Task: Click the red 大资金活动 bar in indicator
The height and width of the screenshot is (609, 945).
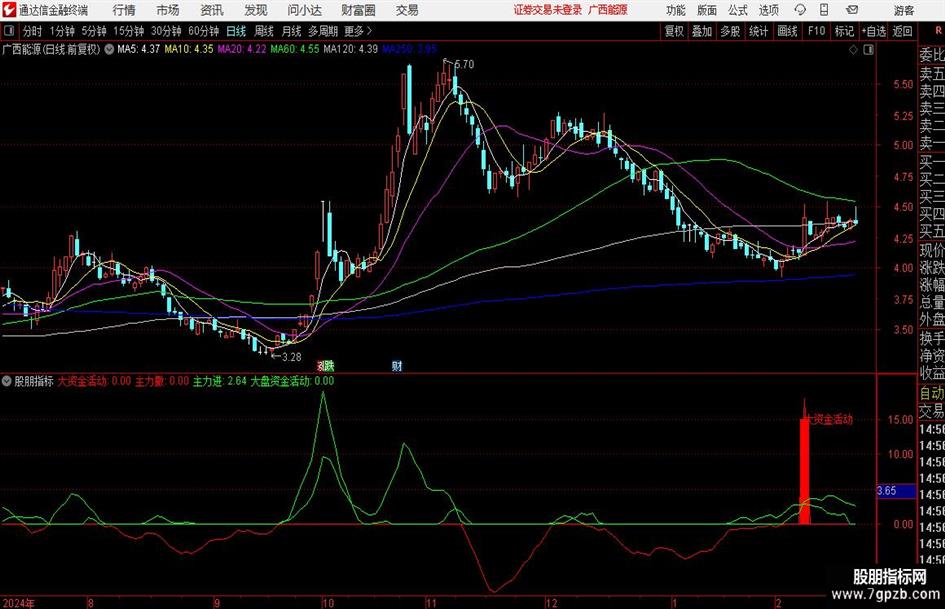Action: pyautogui.click(x=805, y=471)
